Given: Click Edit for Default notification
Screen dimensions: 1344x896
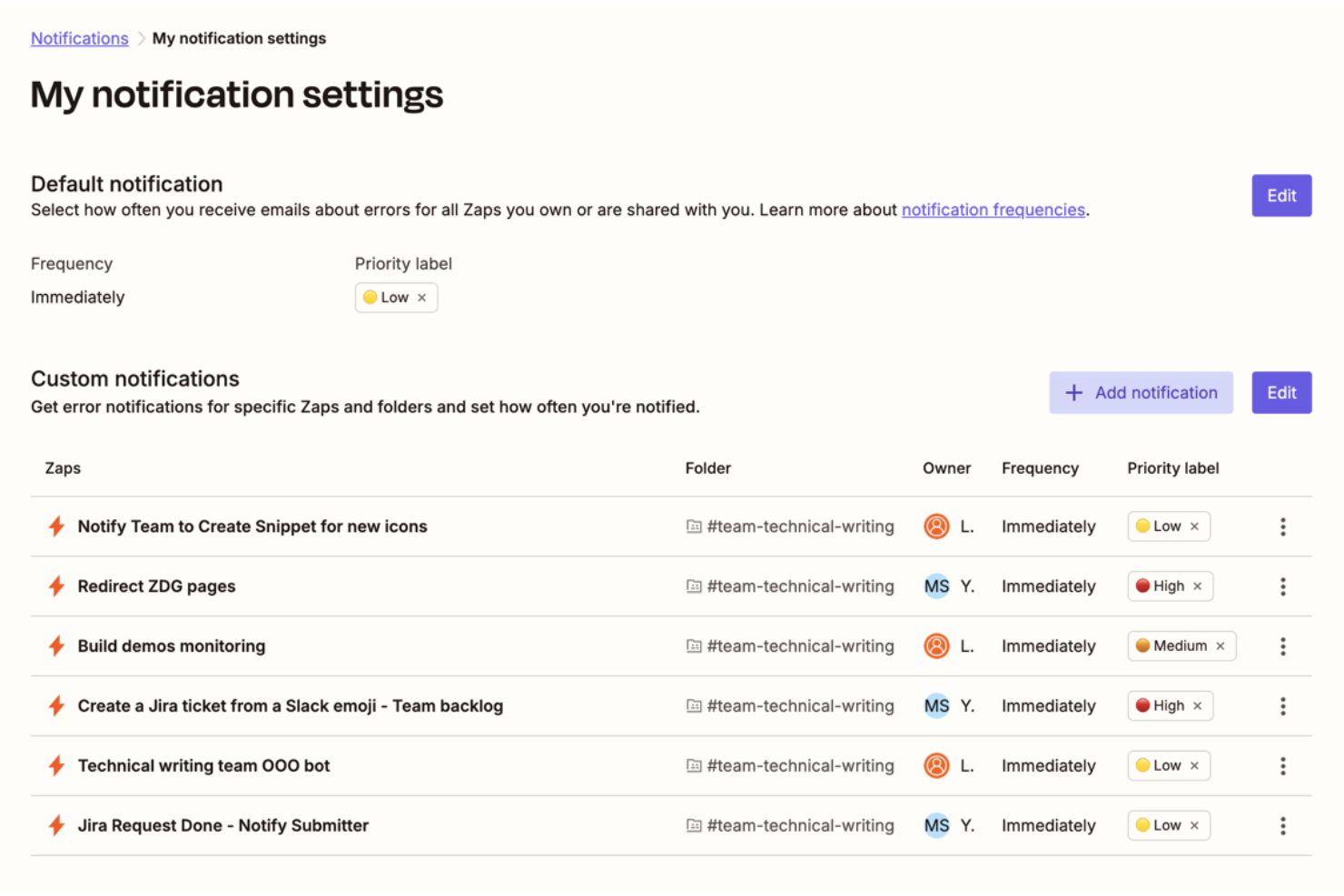Looking at the screenshot, I should (x=1281, y=195).
